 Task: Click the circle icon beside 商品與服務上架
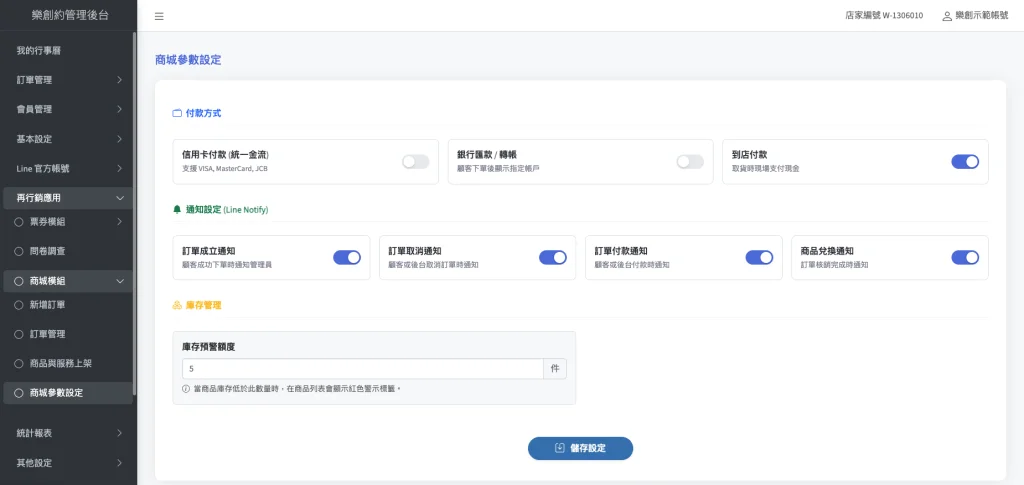[18, 363]
